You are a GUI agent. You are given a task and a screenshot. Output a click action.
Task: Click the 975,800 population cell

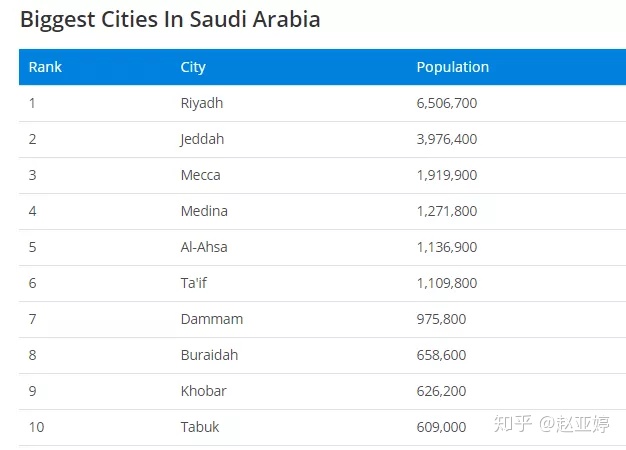441,319
